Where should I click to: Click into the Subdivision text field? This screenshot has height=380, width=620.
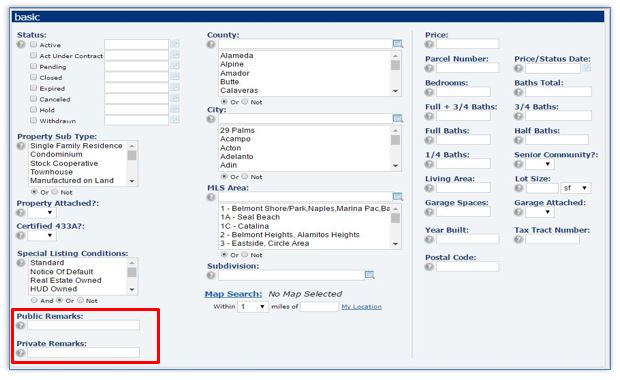(x=291, y=275)
